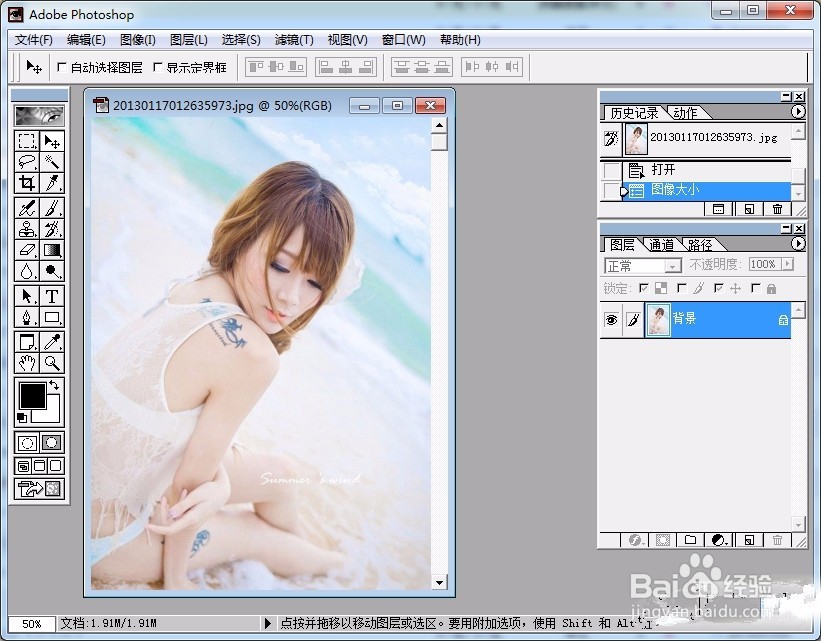
Task: Click the trash button in the Layers panel
Action: pos(777,540)
